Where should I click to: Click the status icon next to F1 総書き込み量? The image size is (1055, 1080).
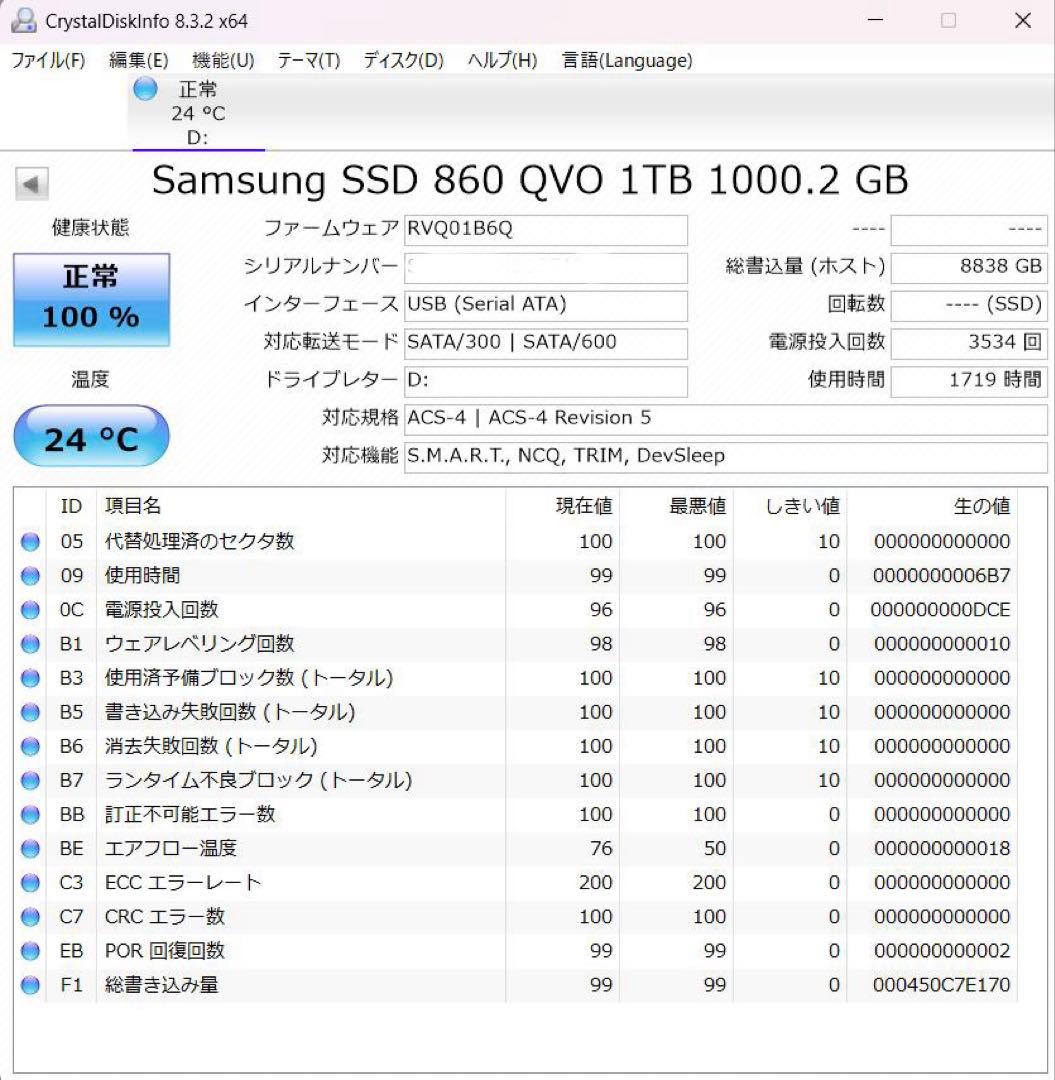(29, 985)
